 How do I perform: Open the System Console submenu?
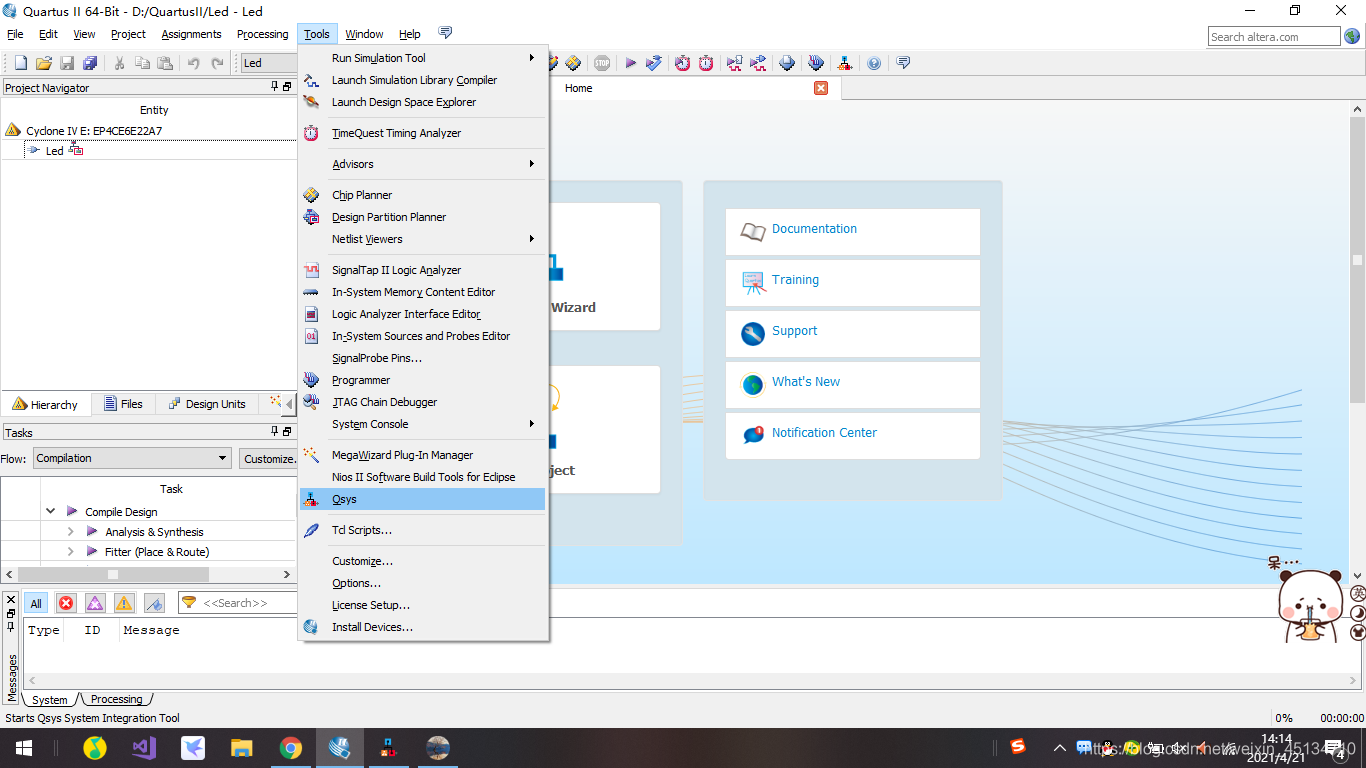pos(423,424)
